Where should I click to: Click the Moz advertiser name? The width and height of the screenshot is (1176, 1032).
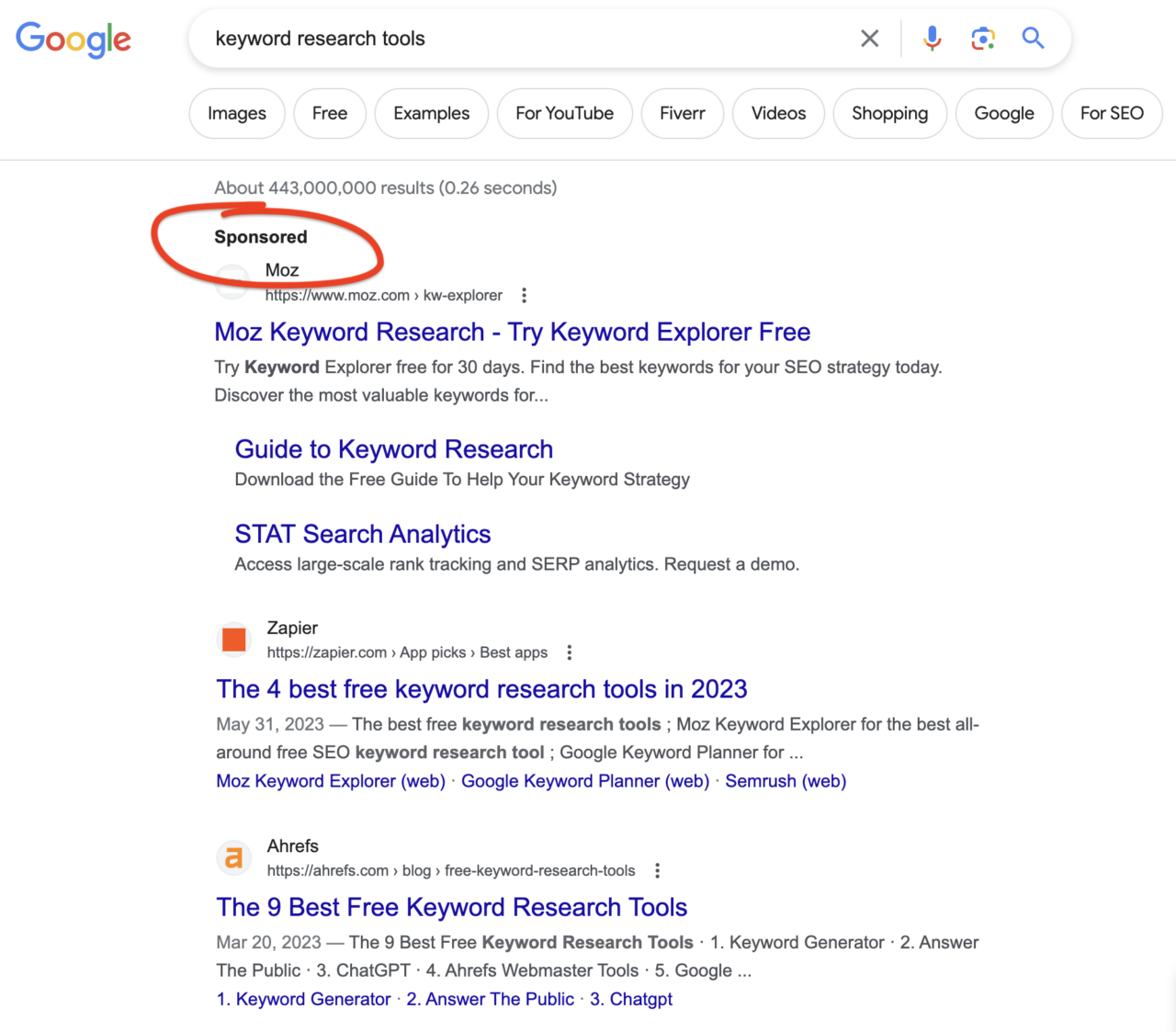pos(282,270)
